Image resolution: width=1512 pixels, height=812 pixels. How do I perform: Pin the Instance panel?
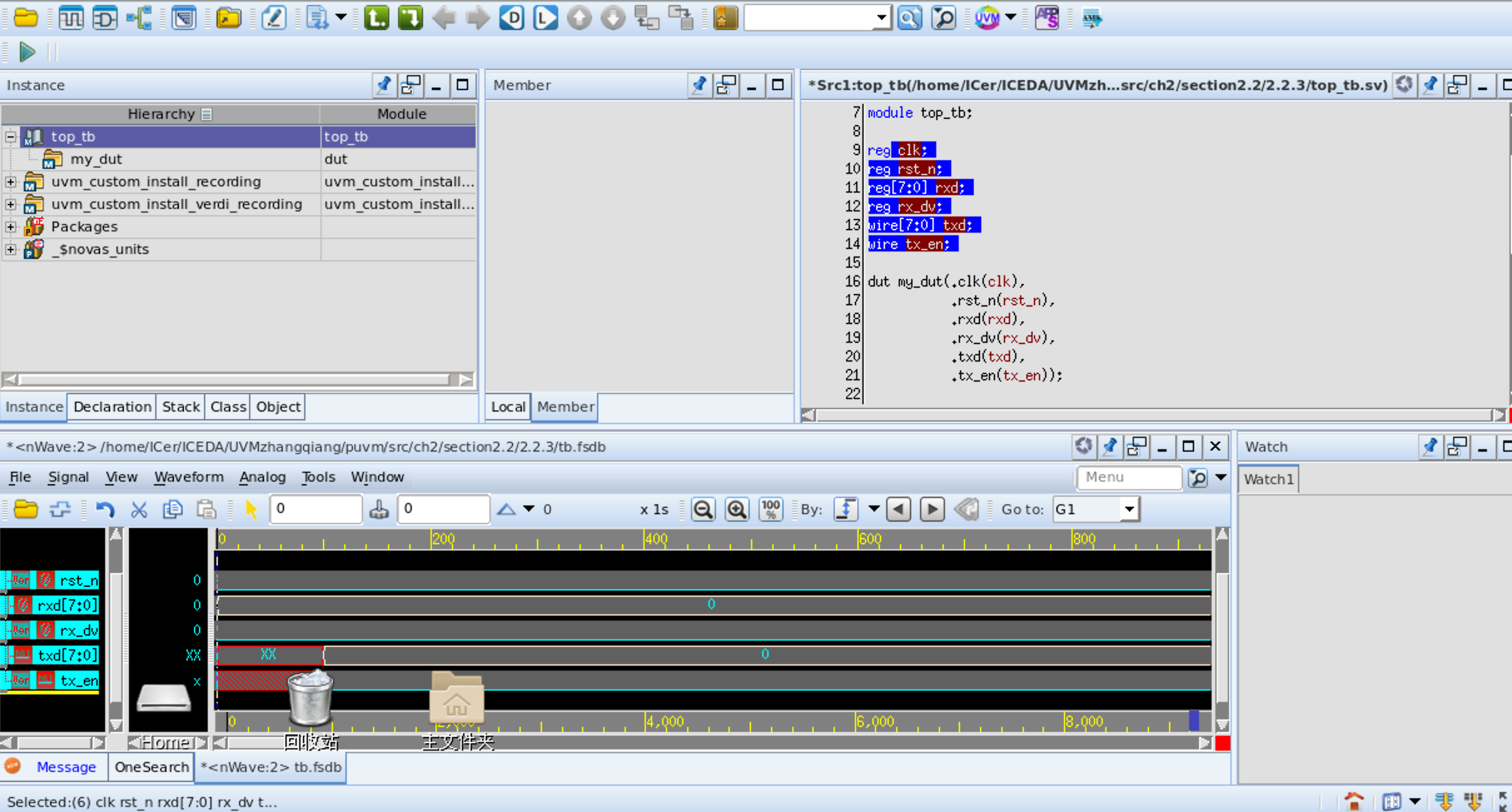pyautogui.click(x=383, y=85)
